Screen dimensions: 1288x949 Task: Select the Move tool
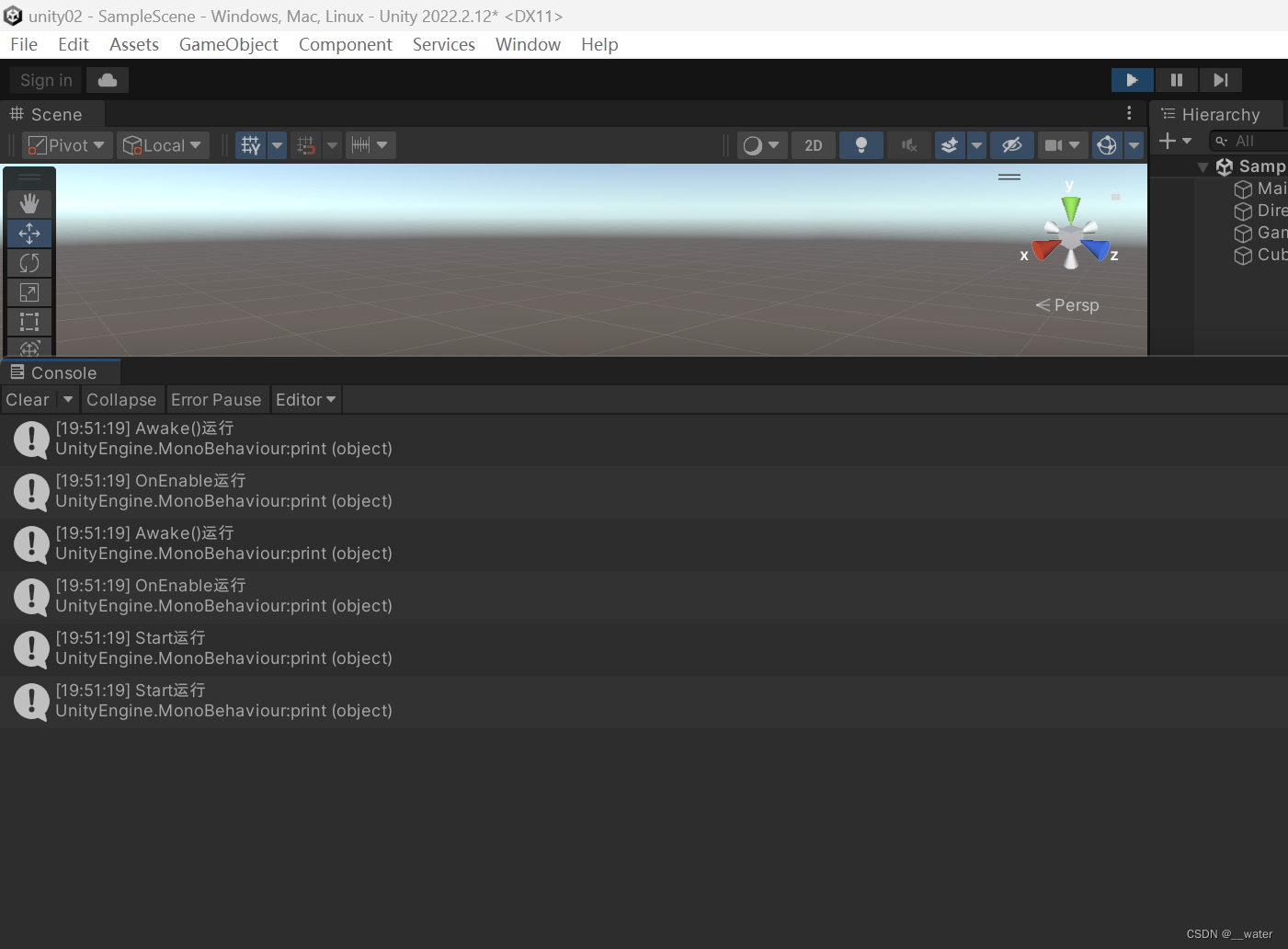pyautogui.click(x=28, y=234)
